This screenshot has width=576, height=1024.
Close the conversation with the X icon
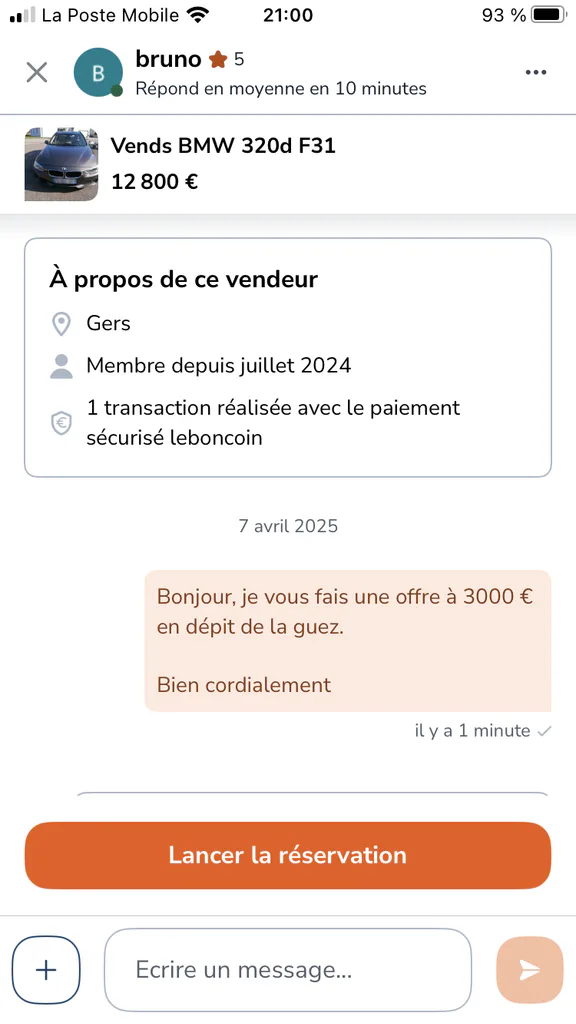point(37,72)
